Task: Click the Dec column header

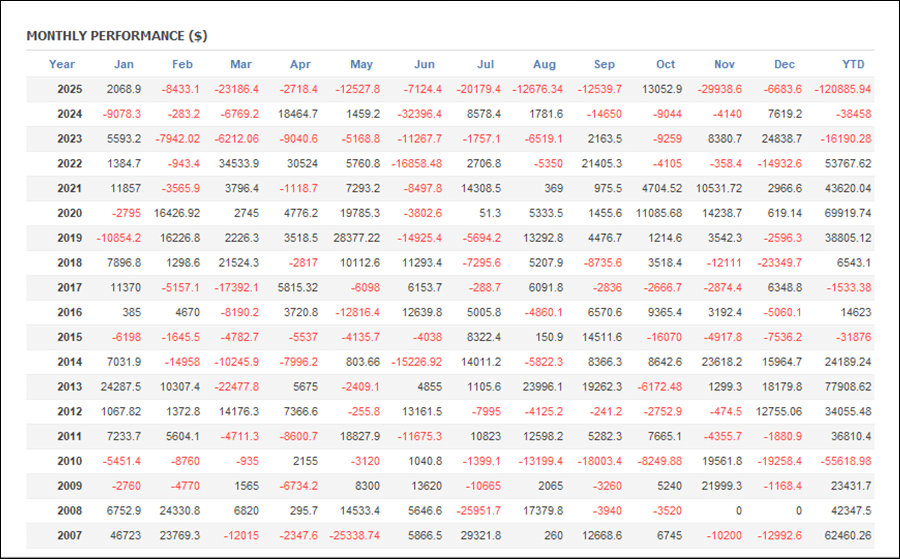Action: point(785,64)
